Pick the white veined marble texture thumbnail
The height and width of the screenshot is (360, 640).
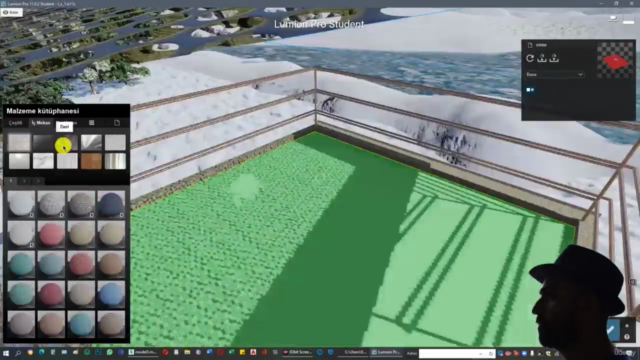pyautogui.click(x=43, y=161)
